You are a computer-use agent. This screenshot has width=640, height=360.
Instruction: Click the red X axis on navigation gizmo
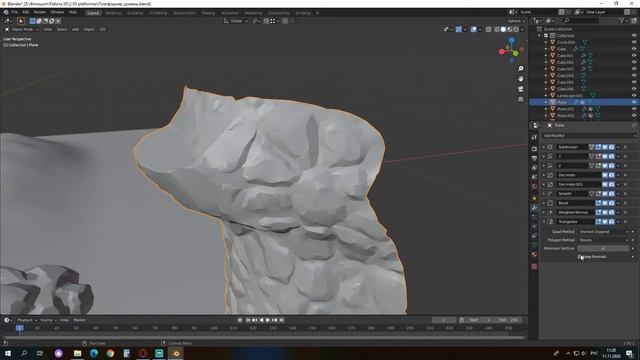point(502,51)
